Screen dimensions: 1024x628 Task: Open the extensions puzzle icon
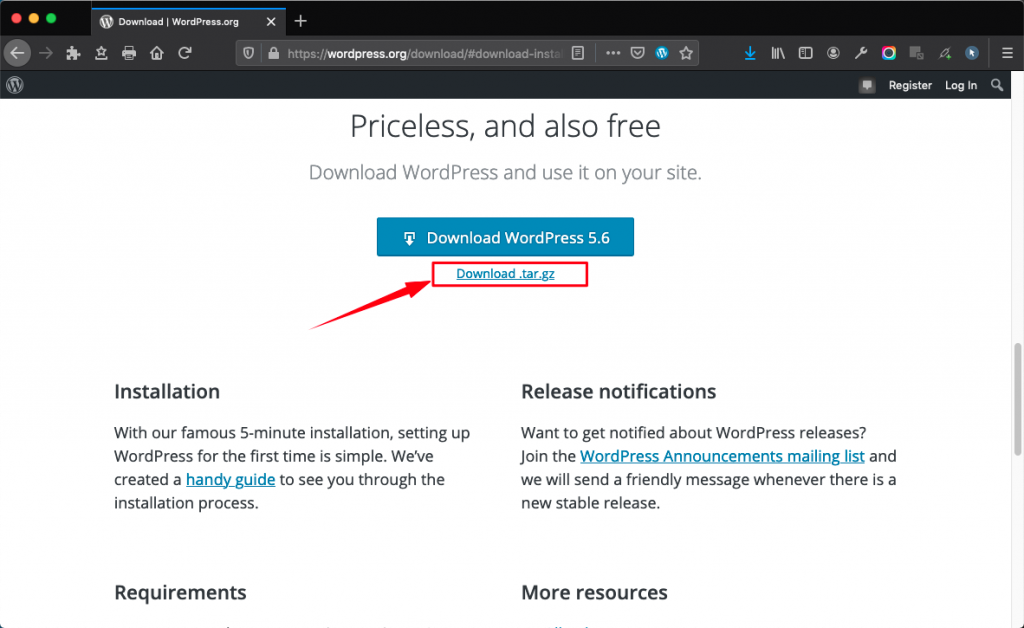coord(73,53)
